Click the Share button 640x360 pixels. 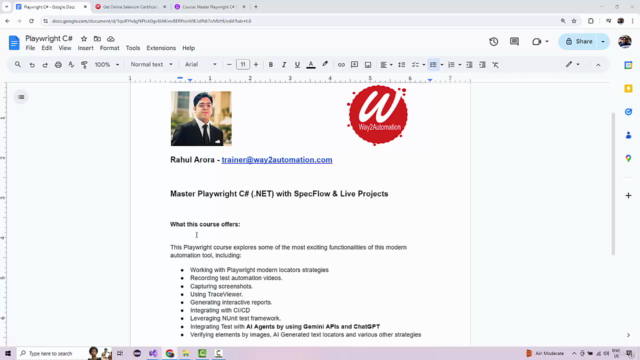click(x=578, y=42)
